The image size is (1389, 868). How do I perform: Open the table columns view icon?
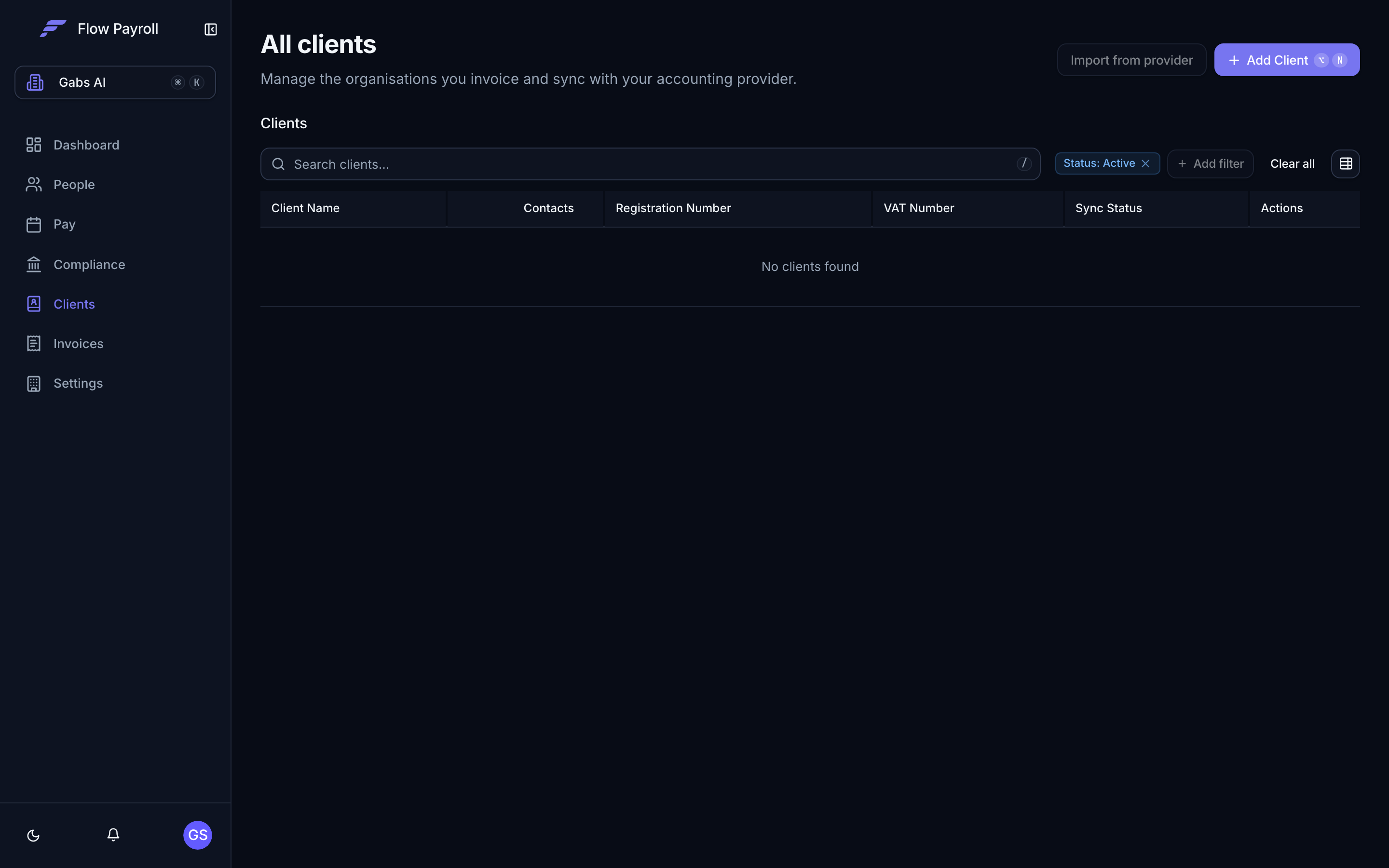click(1346, 163)
